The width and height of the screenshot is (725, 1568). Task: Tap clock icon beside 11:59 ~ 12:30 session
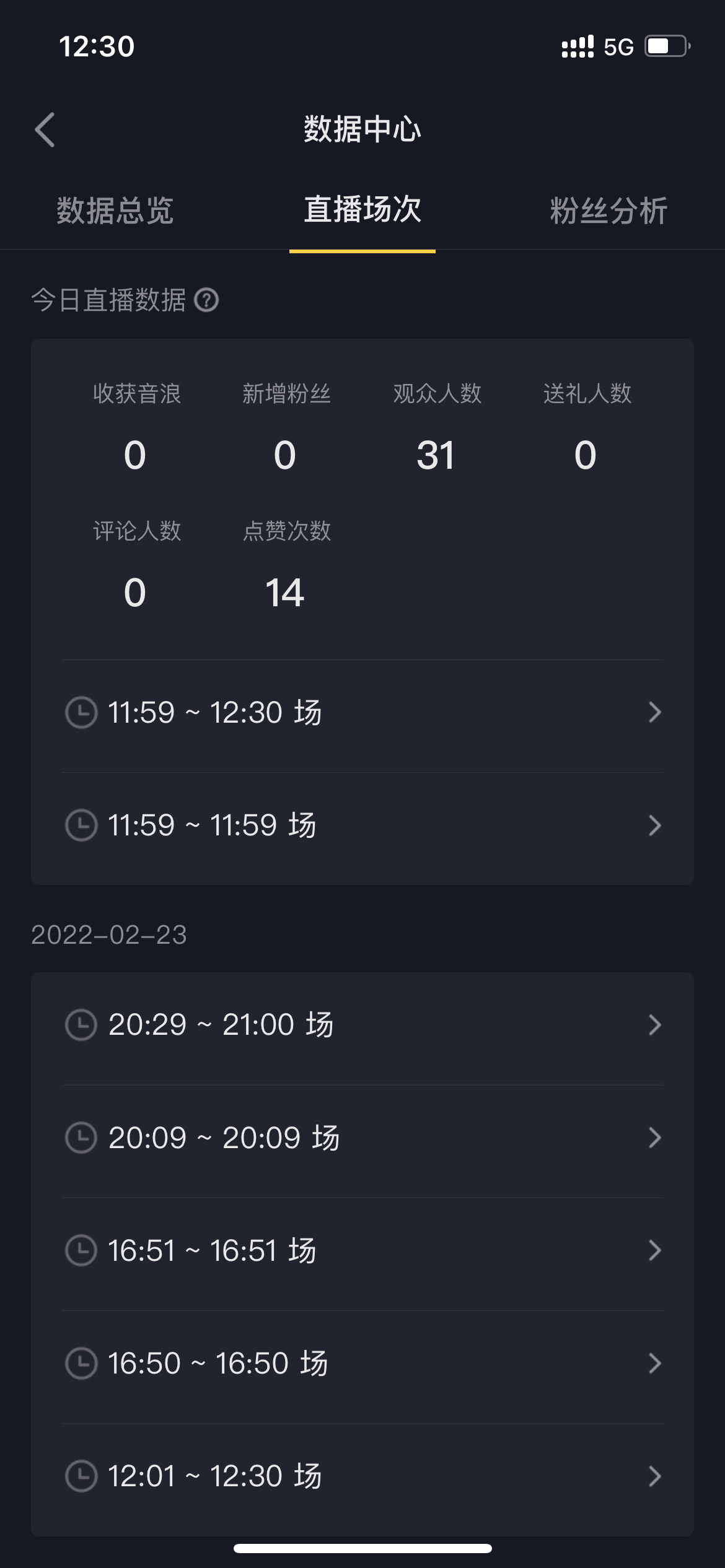81,712
